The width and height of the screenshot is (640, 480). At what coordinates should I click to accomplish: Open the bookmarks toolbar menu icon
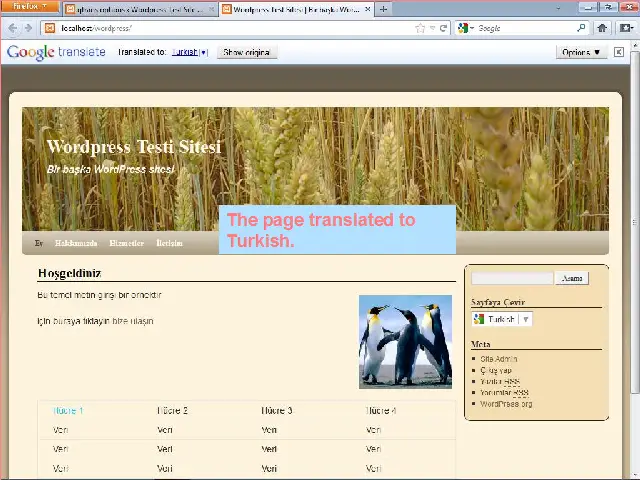tap(625, 28)
